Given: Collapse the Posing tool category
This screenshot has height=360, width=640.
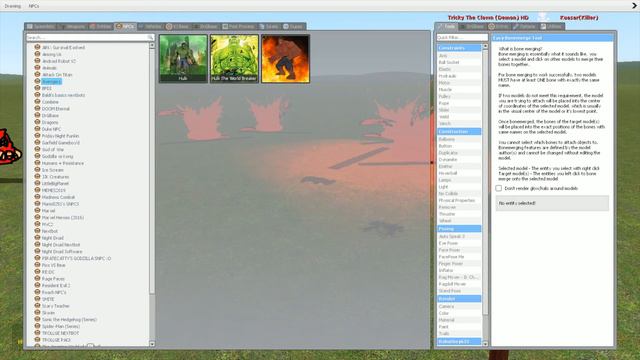Looking at the screenshot, I should point(459,229).
